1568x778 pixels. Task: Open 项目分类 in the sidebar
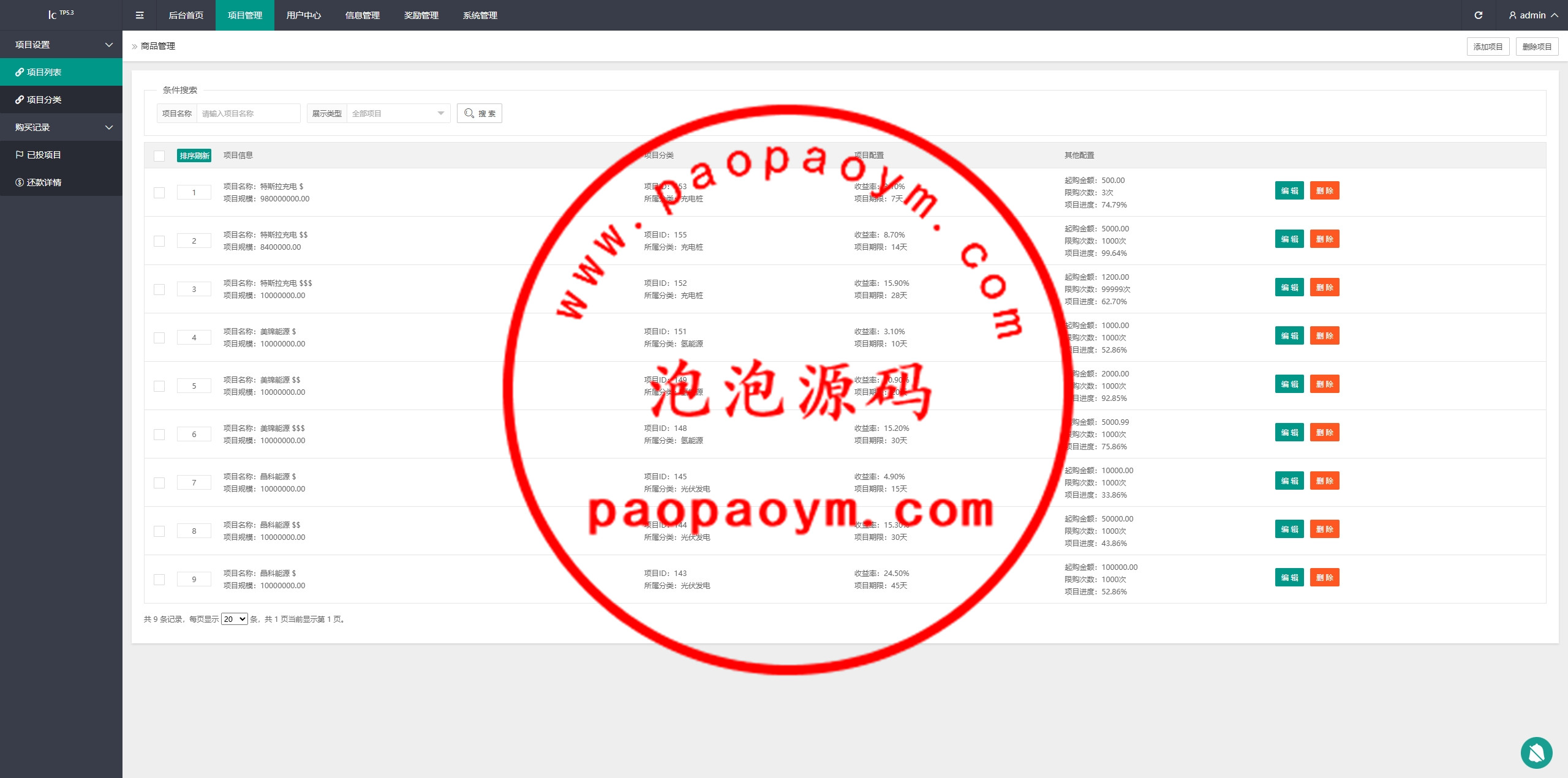[x=61, y=100]
